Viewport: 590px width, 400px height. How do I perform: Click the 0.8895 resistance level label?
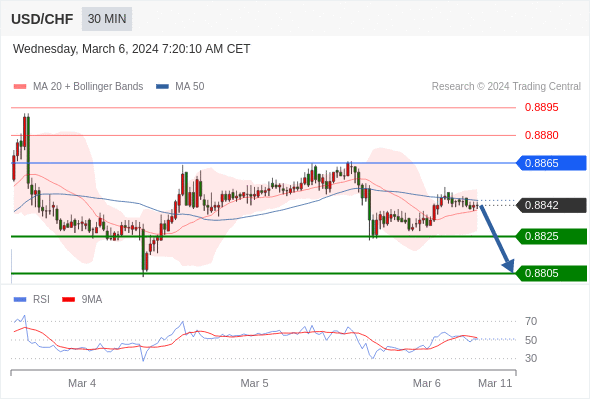[x=541, y=108]
